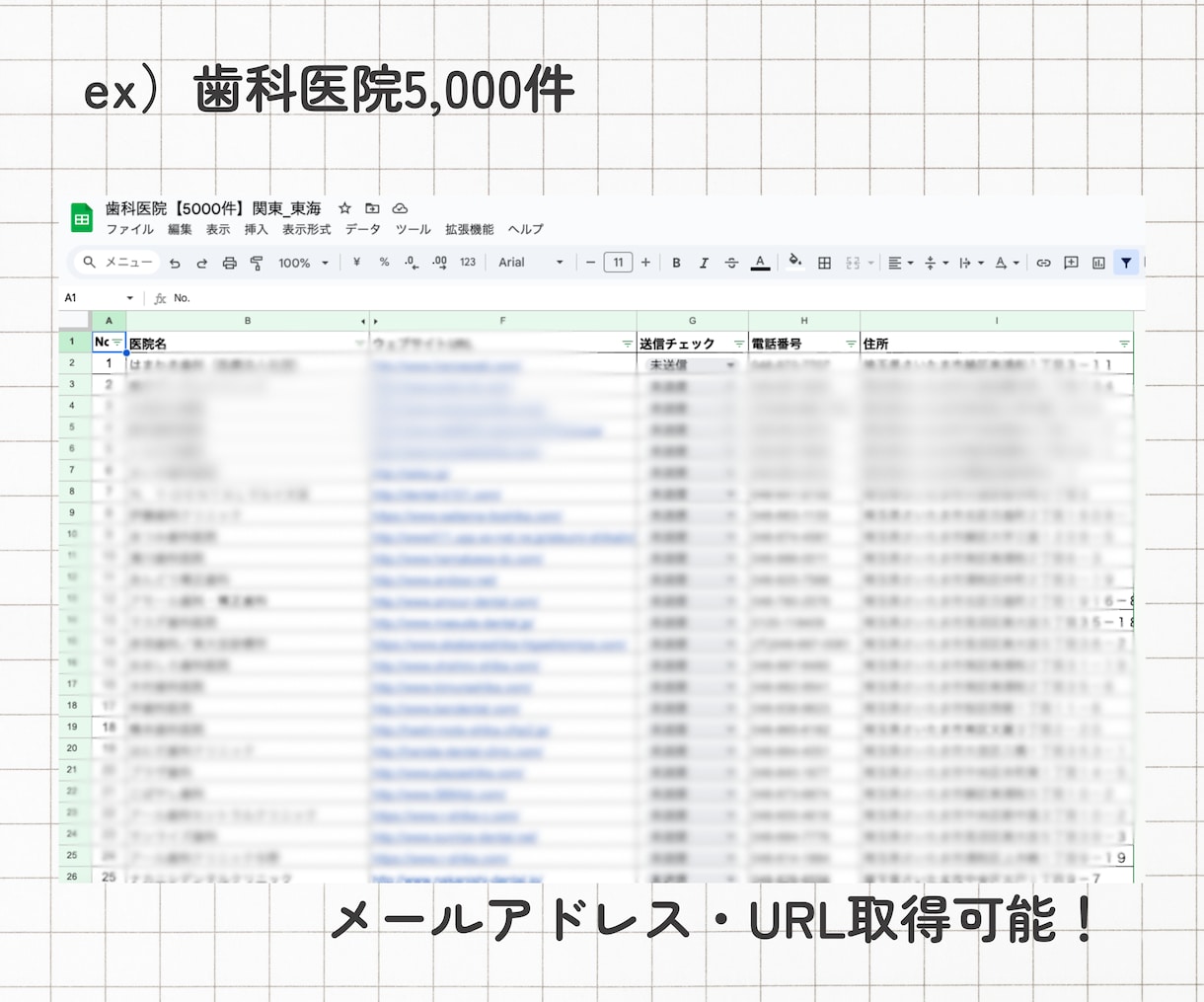
Task: Open the filter on 住所 column
Action: tap(1124, 344)
